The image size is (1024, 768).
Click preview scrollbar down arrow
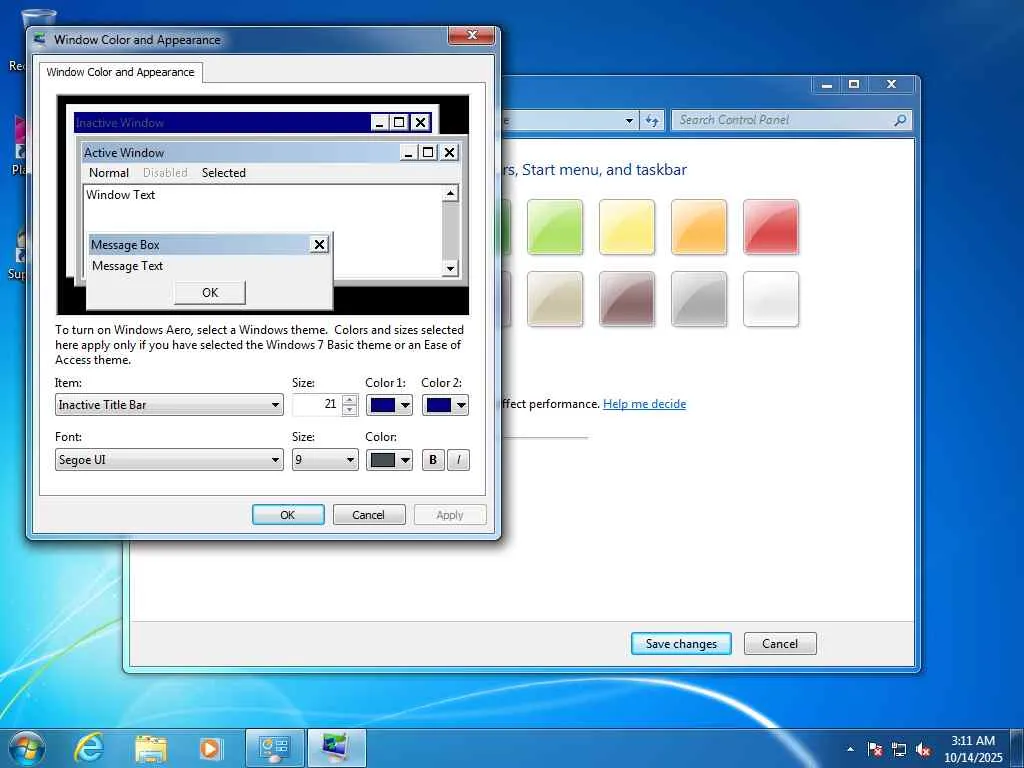coord(451,268)
